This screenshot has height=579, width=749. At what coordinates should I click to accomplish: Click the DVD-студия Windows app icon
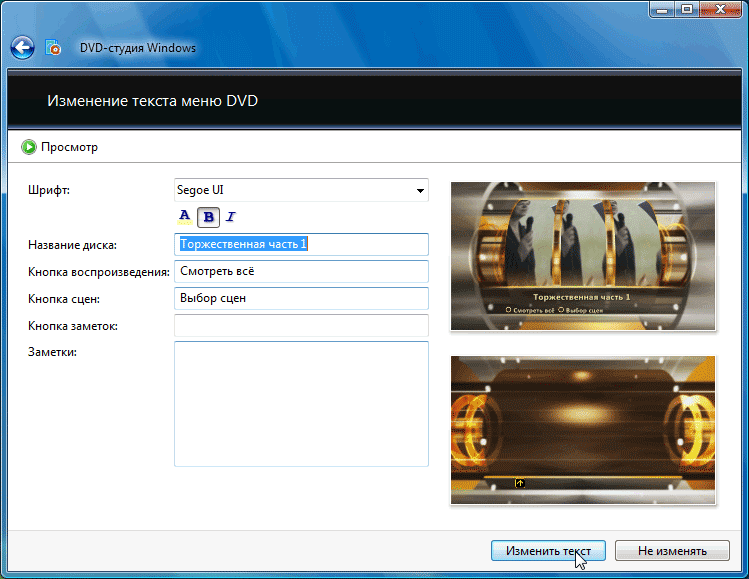coord(53,48)
